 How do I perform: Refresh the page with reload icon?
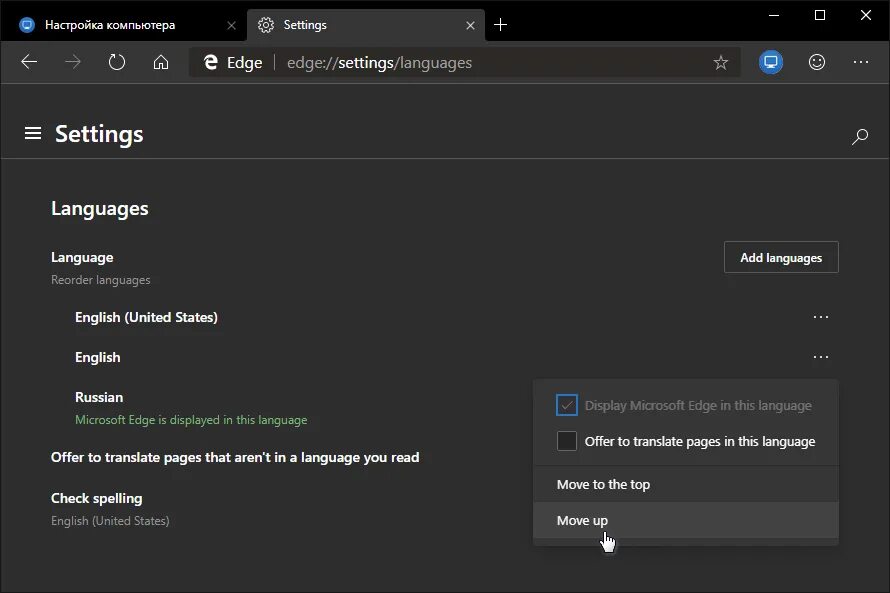point(117,62)
